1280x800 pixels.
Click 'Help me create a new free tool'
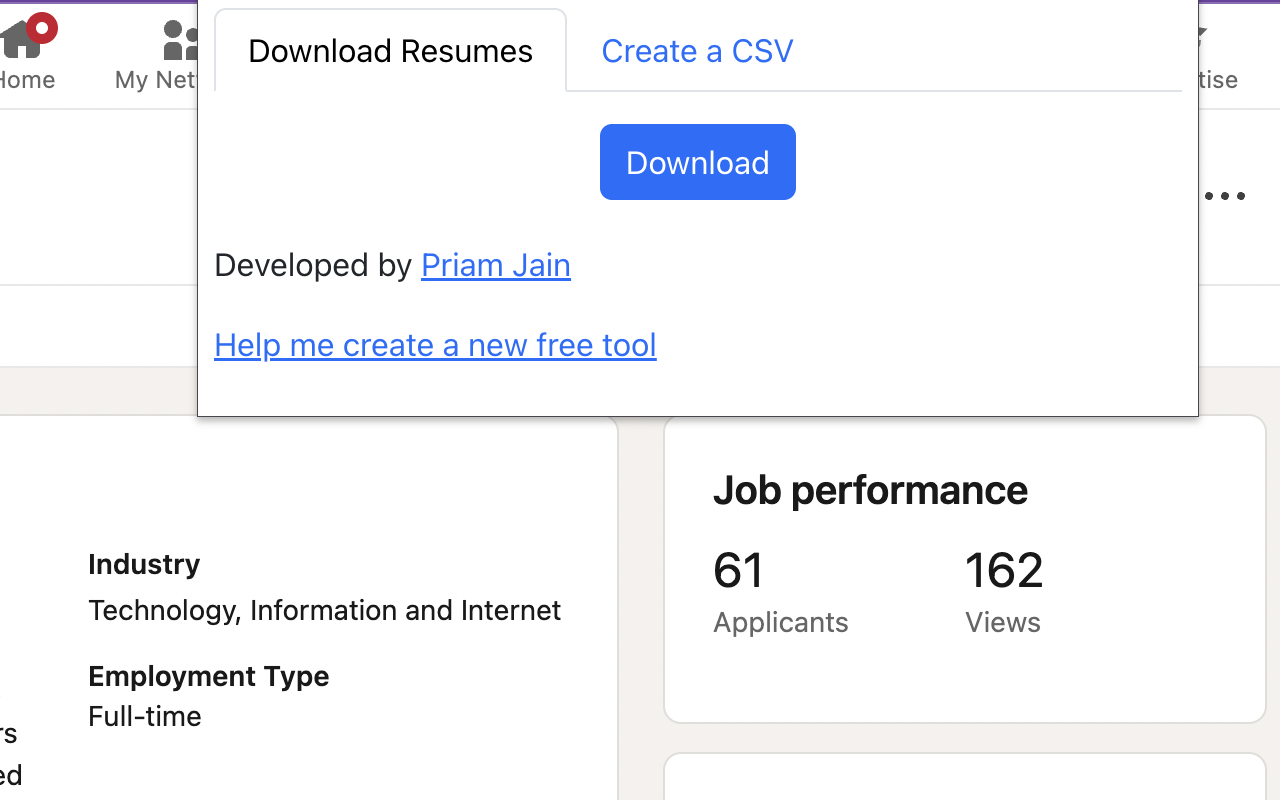[435, 344]
